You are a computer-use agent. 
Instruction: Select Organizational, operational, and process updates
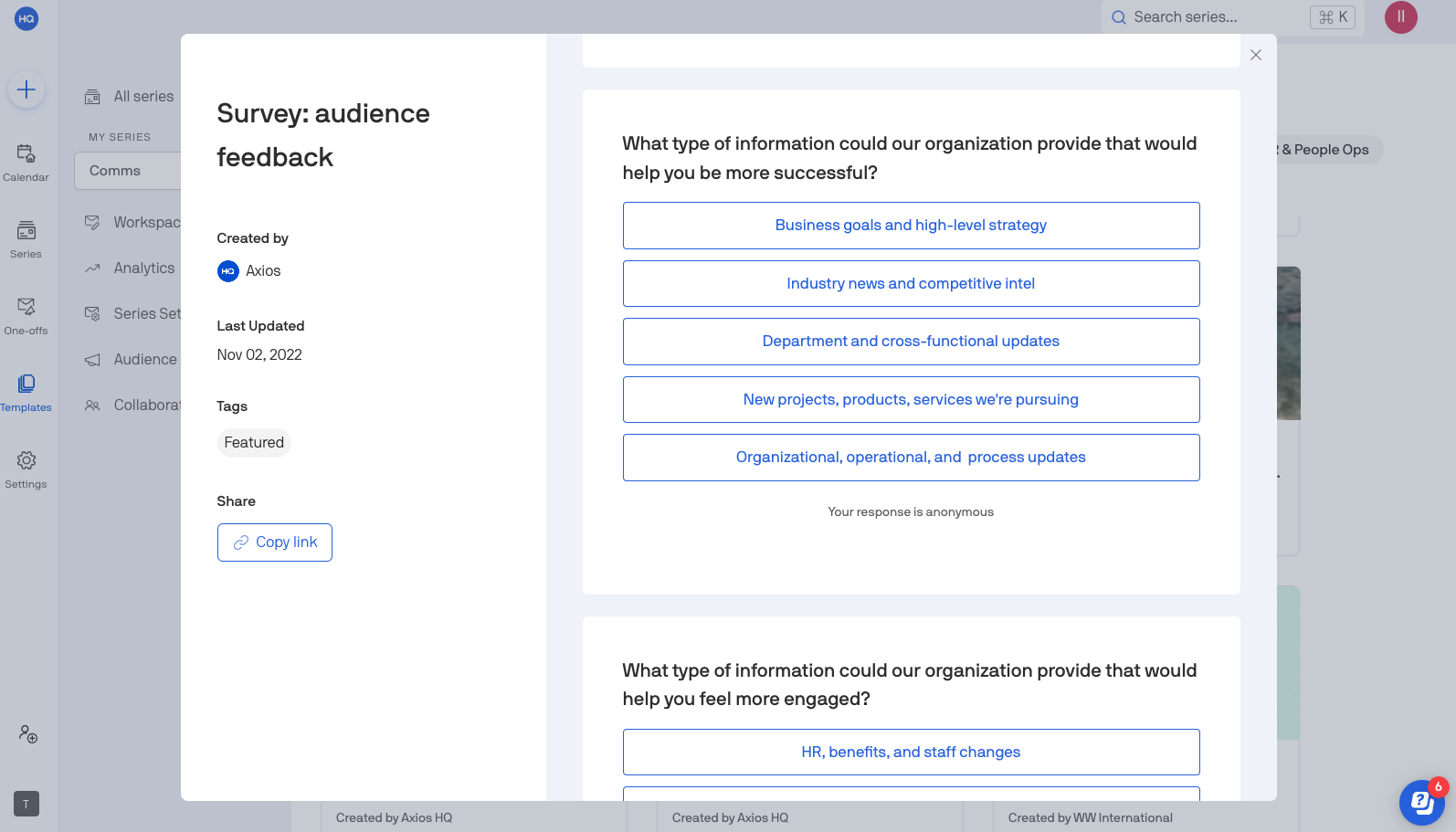coord(911,458)
